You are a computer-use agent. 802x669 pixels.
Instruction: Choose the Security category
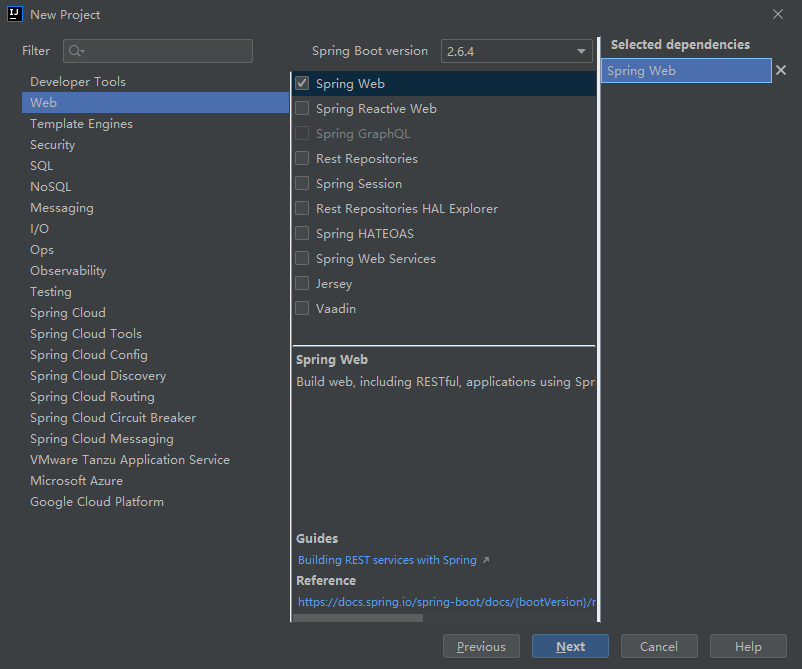click(x=155, y=145)
